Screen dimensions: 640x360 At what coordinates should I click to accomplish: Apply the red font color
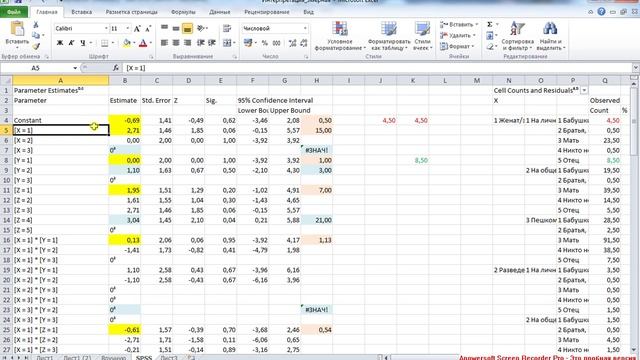(143, 43)
